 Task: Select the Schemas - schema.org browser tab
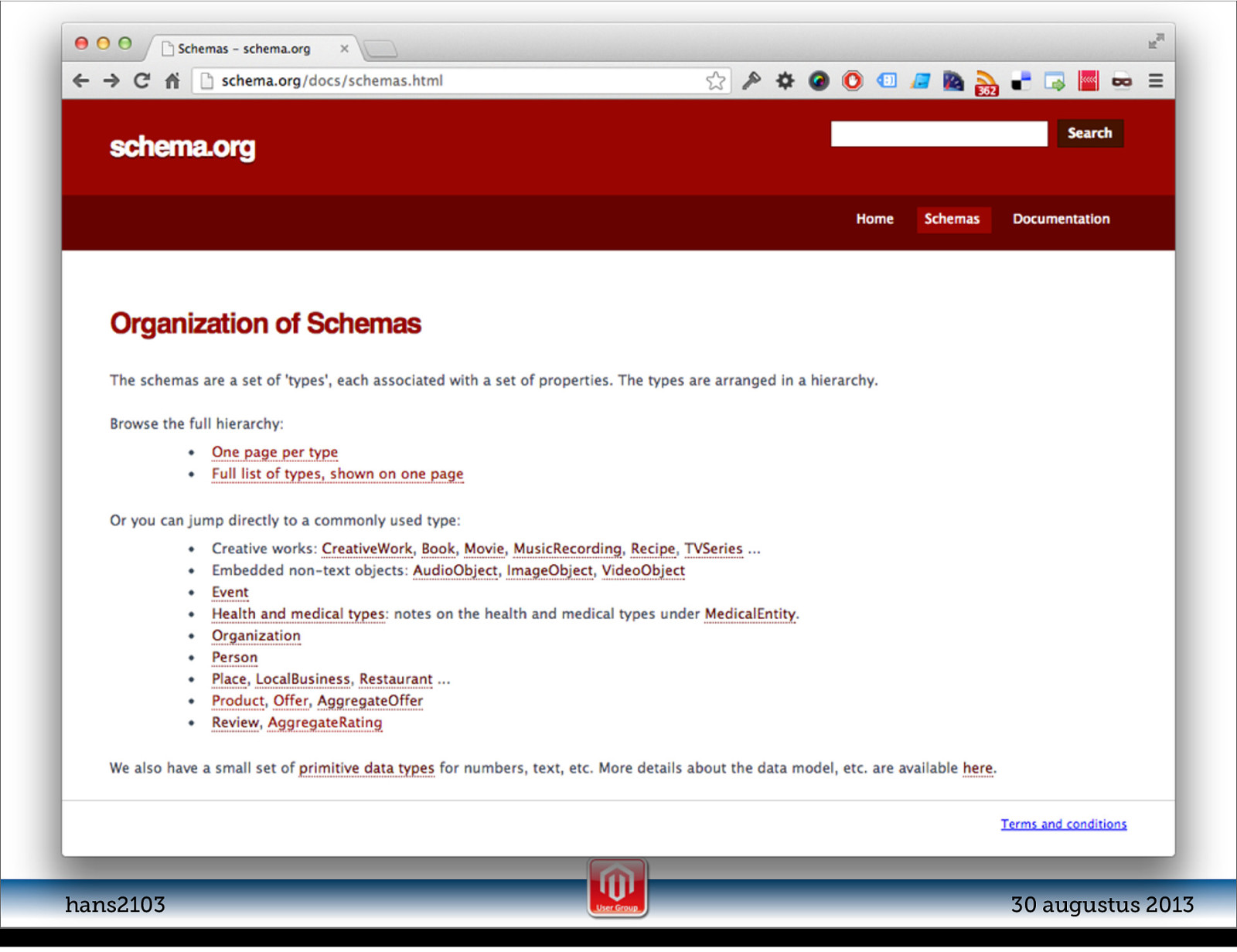click(x=251, y=49)
